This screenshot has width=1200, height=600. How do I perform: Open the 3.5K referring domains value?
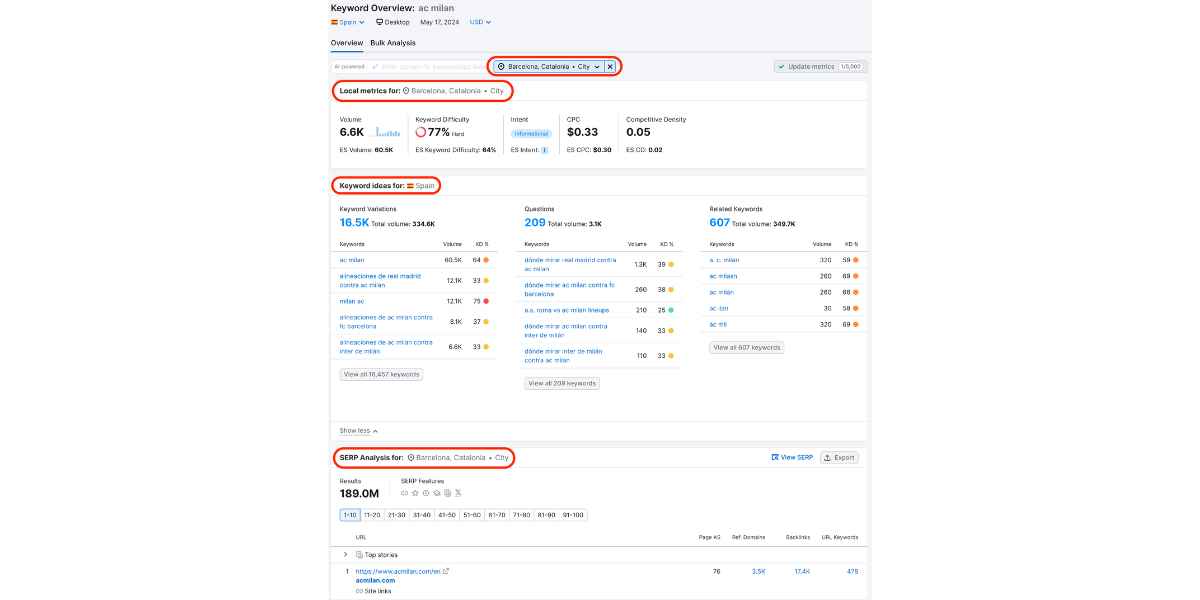pos(759,571)
